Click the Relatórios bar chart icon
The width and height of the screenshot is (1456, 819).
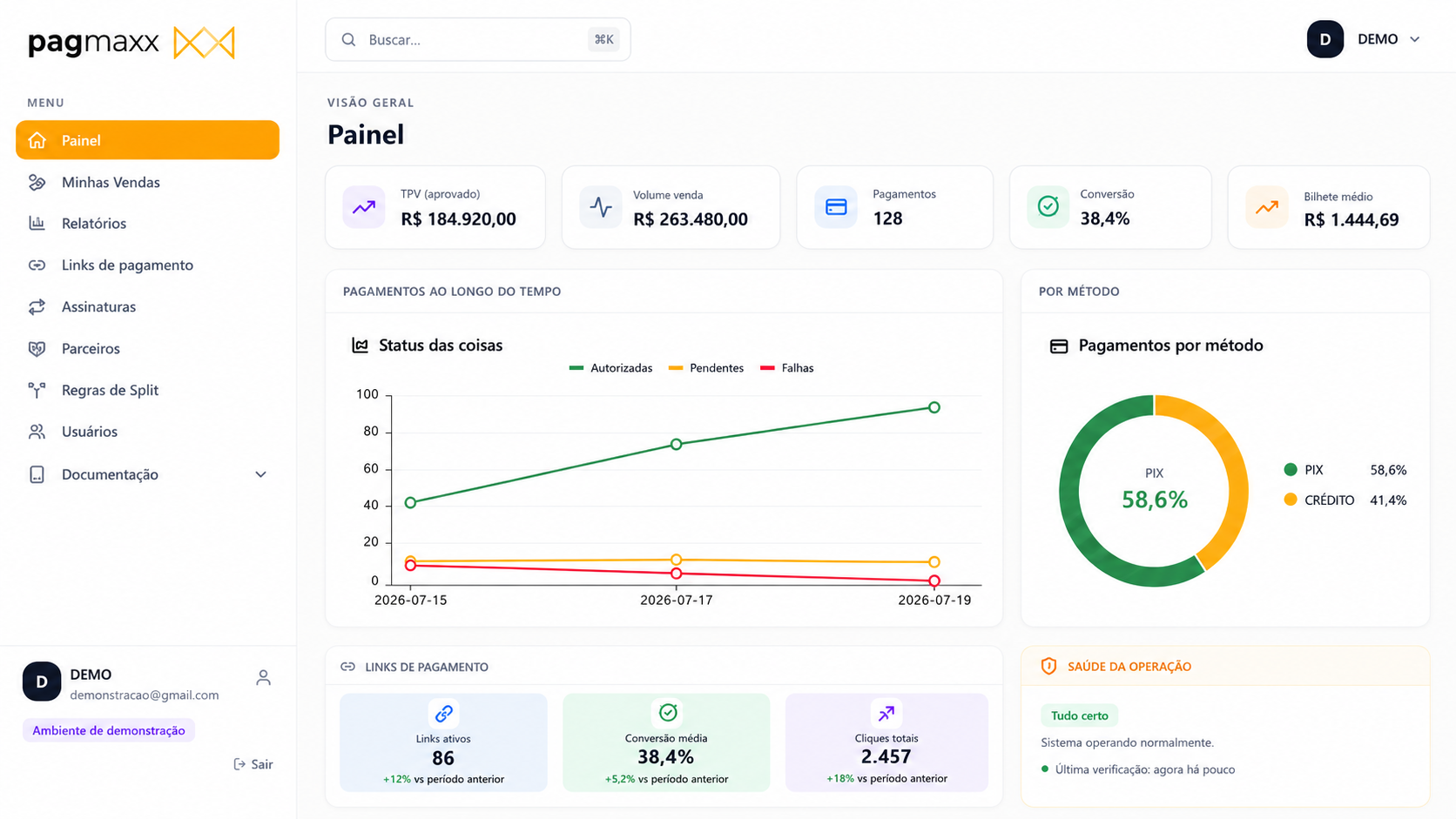37,223
